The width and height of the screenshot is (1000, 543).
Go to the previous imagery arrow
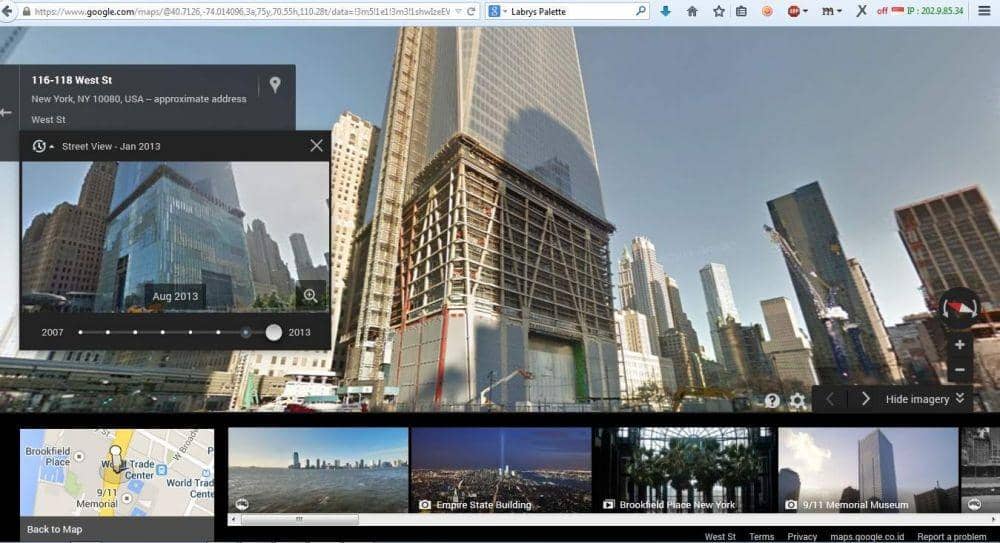pos(830,399)
